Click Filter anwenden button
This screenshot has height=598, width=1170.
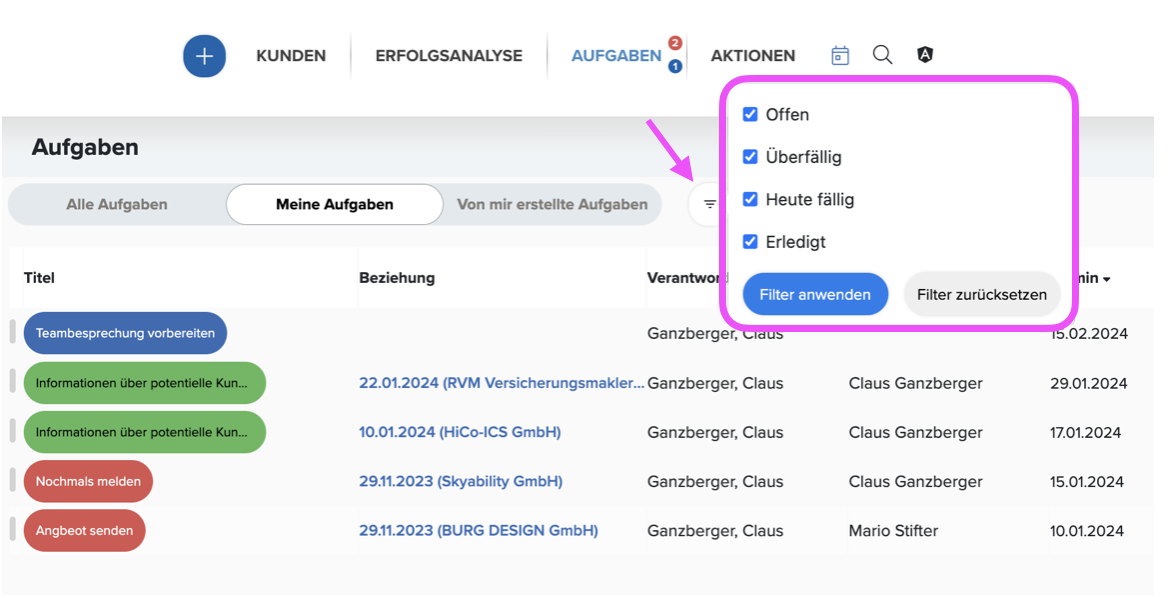tap(815, 294)
